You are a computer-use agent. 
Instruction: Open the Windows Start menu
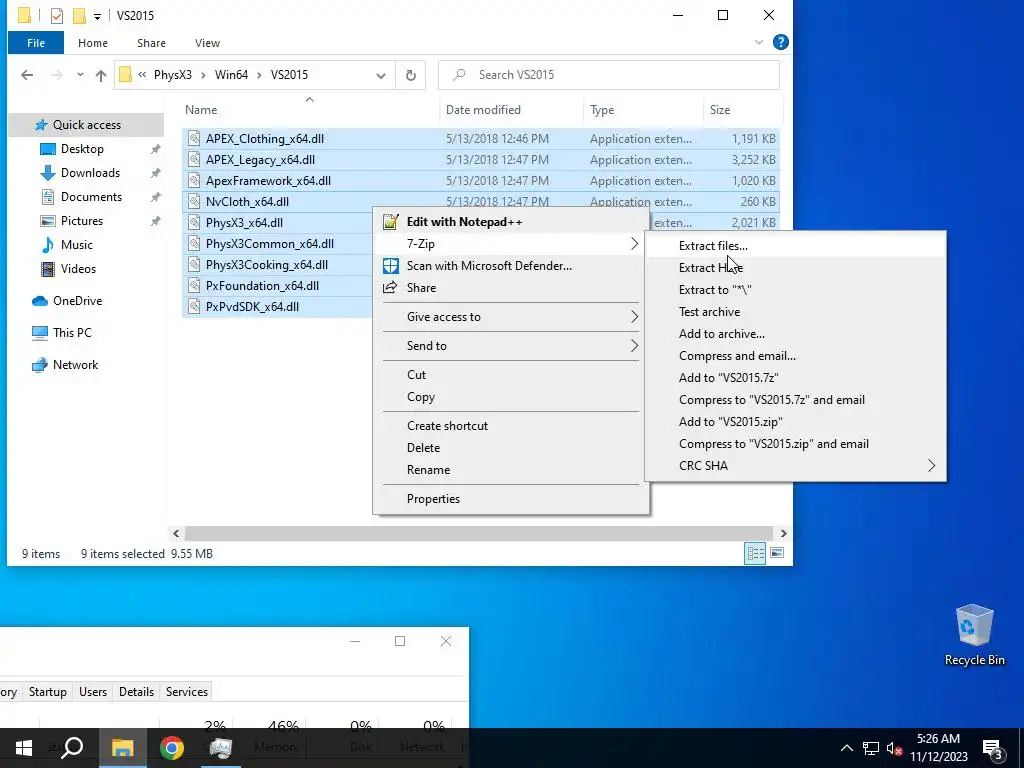pos(24,748)
